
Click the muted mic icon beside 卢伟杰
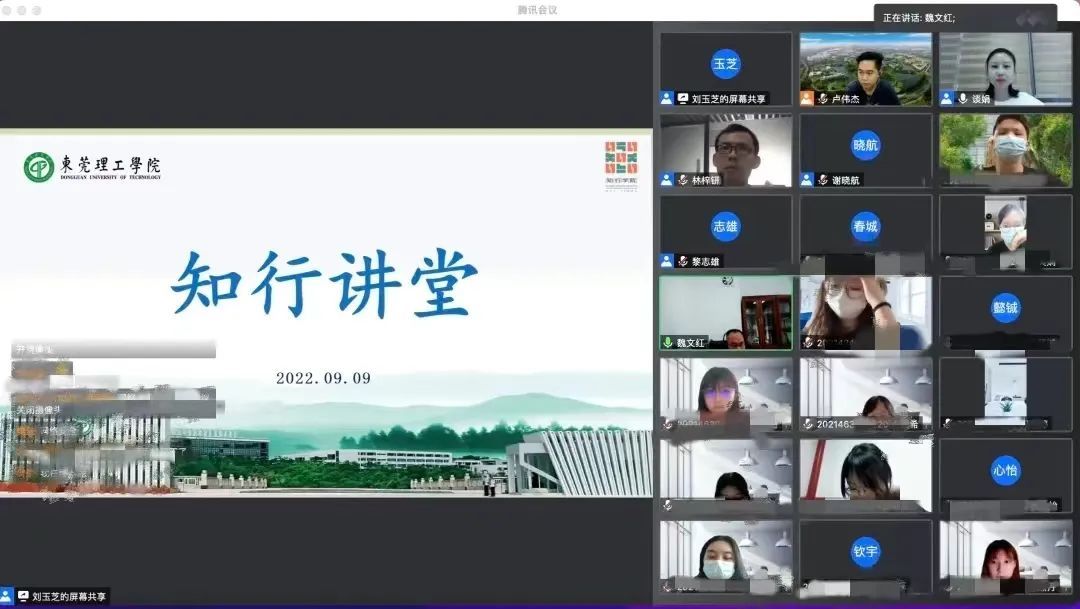pos(822,99)
